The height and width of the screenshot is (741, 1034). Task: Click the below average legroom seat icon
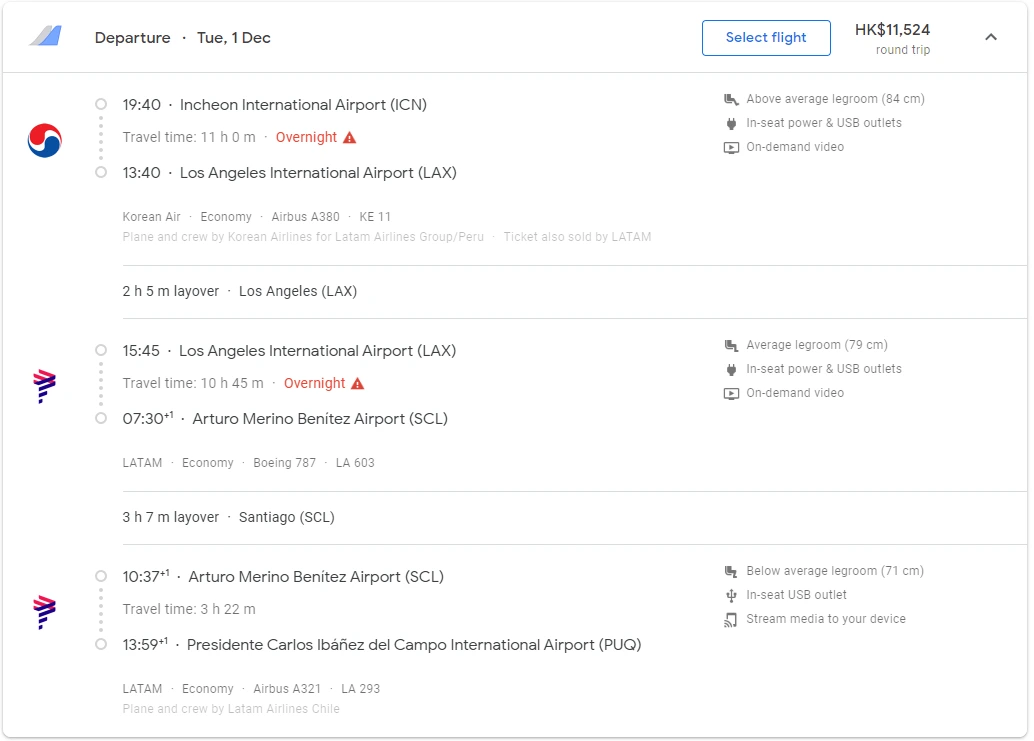coord(731,571)
